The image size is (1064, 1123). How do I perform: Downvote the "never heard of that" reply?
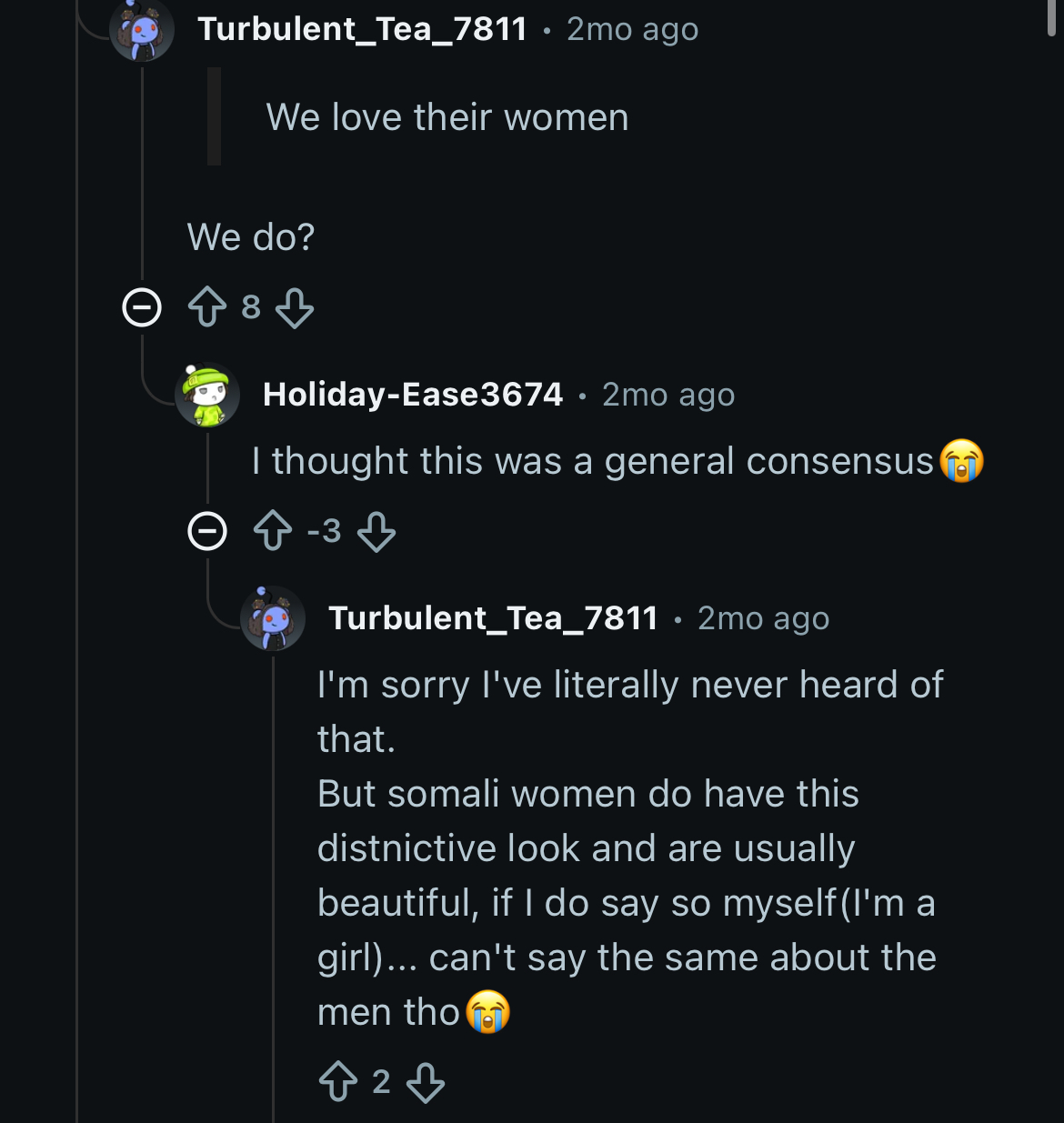[x=426, y=1082]
